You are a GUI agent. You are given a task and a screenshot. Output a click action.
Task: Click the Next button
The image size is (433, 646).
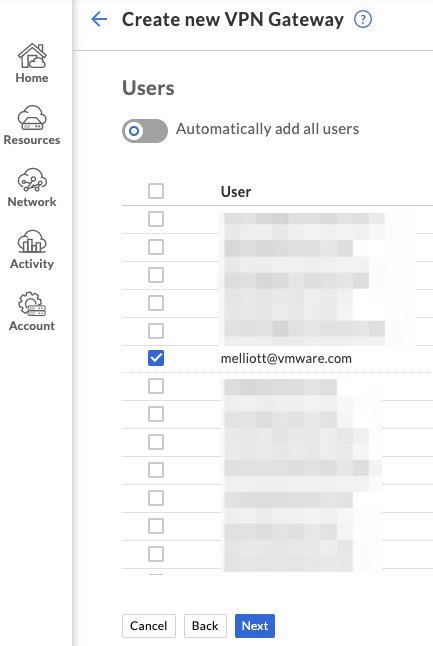point(255,626)
